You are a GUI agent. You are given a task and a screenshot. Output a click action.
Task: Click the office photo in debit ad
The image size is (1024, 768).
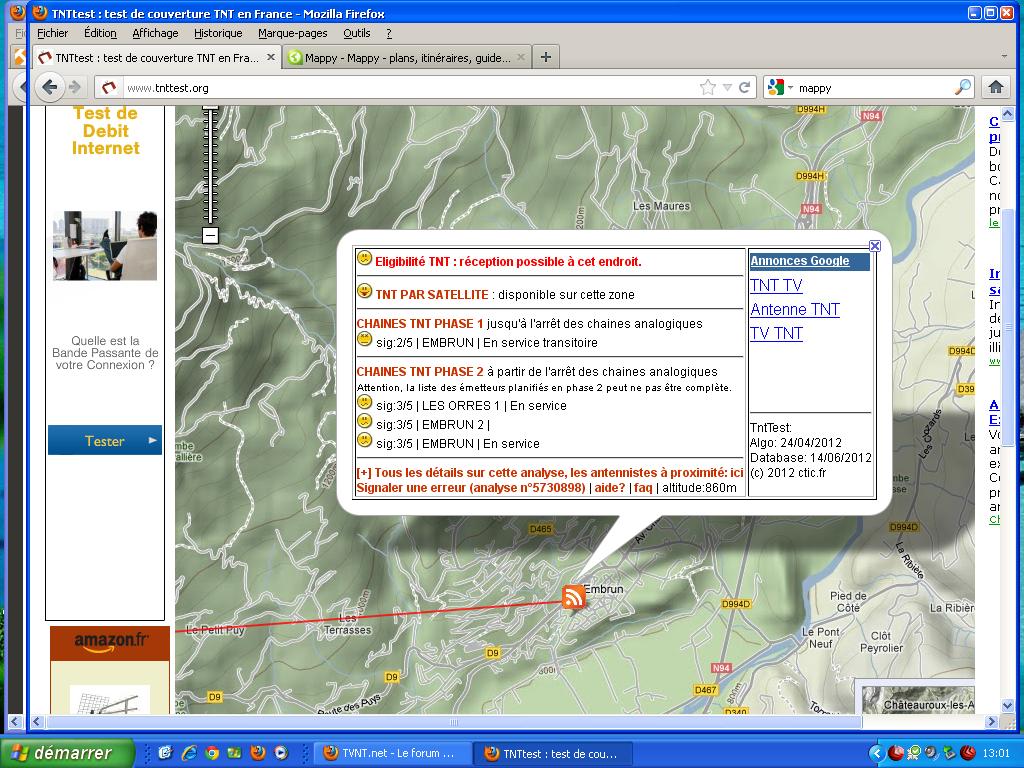pos(105,246)
